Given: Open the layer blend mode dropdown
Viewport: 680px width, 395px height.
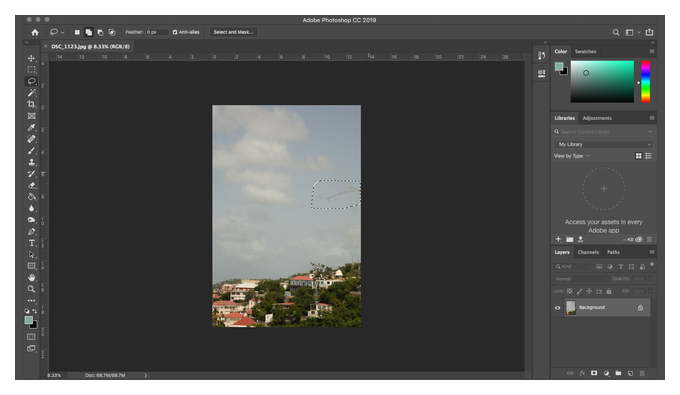Looking at the screenshot, I should [x=579, y=279].
